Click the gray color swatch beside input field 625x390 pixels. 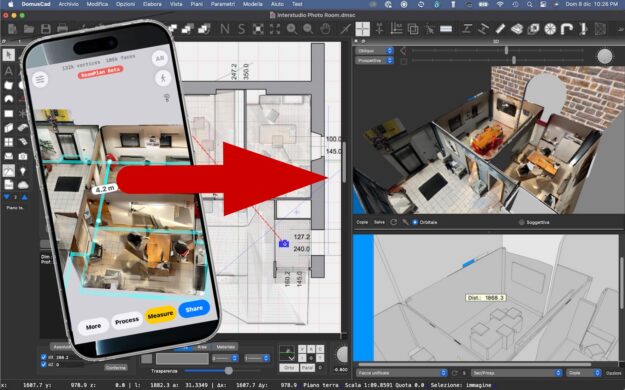[x=147, y=359]
